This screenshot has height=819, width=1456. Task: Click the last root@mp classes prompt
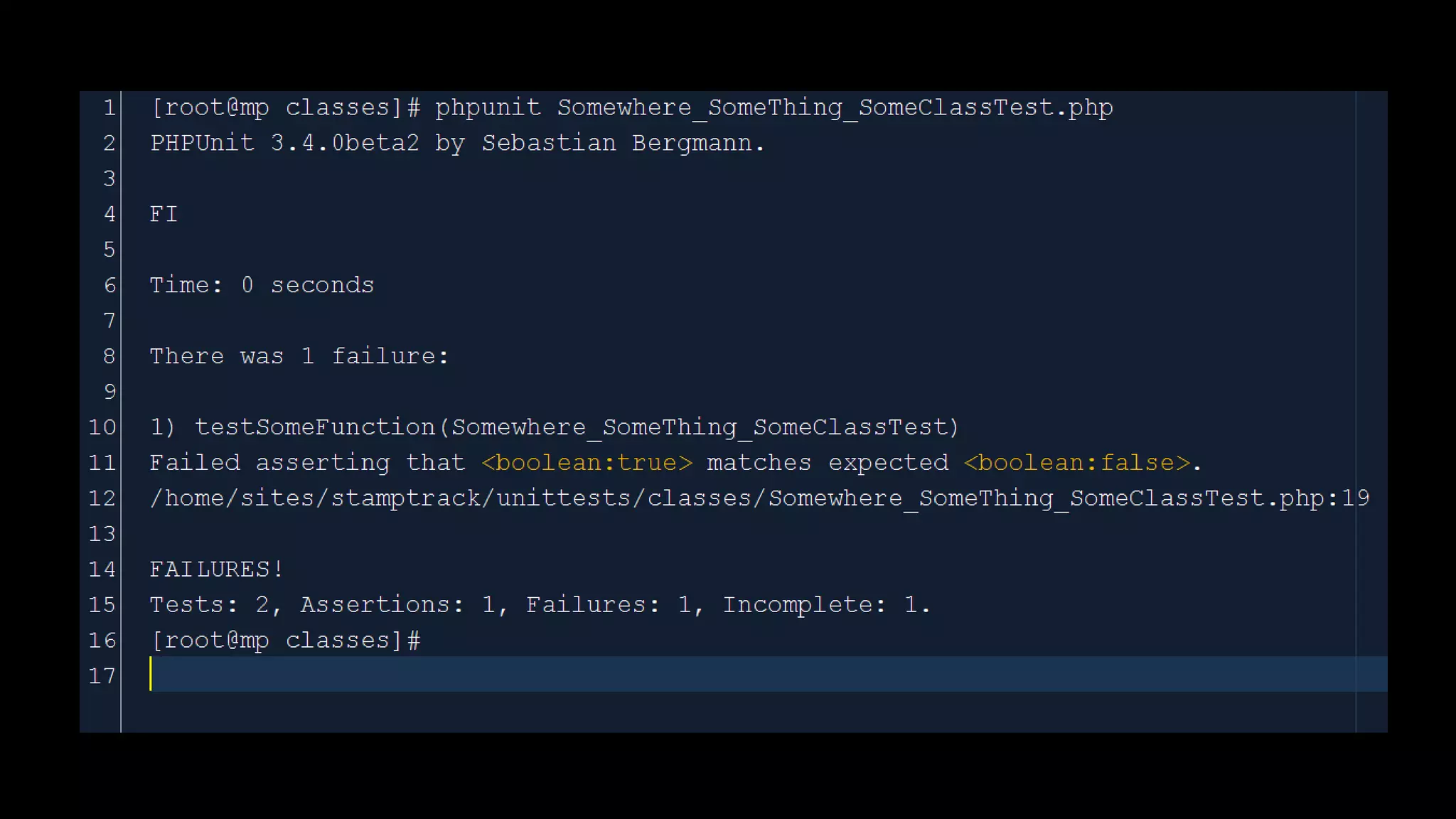(284, 641)
